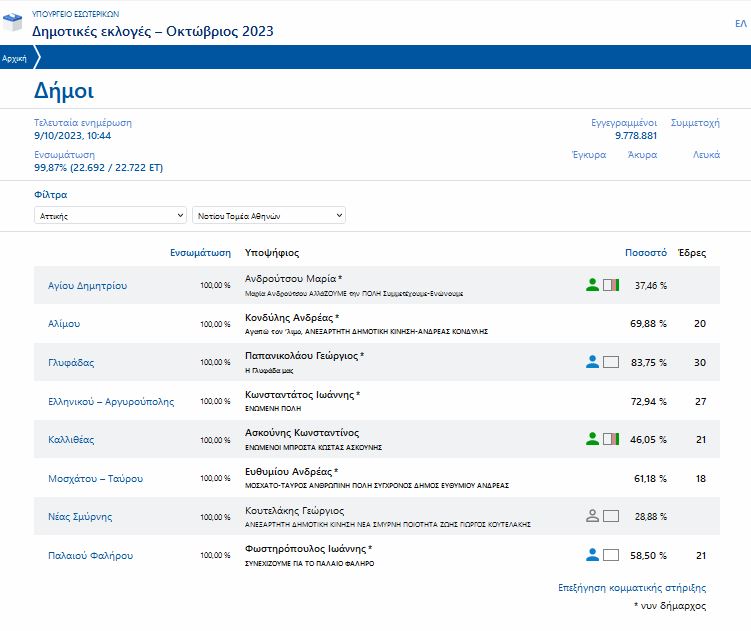Image resolution: width=751 pixels, height=631 pixels.
Task: Click blue person icon in Γλυφάδας row
Action: (592, 362)
